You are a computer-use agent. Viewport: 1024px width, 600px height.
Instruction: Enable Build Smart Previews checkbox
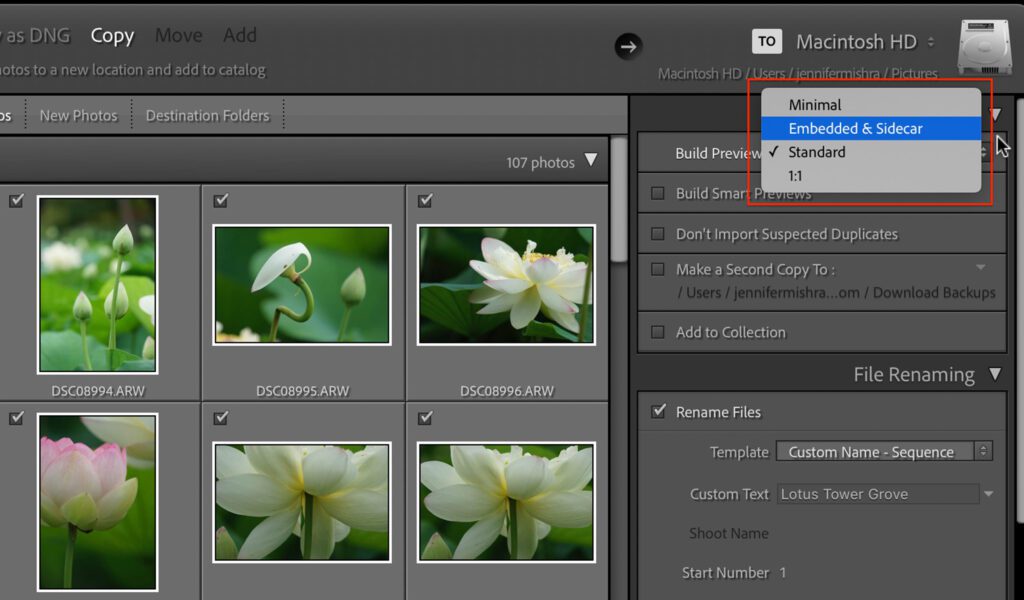658,194
